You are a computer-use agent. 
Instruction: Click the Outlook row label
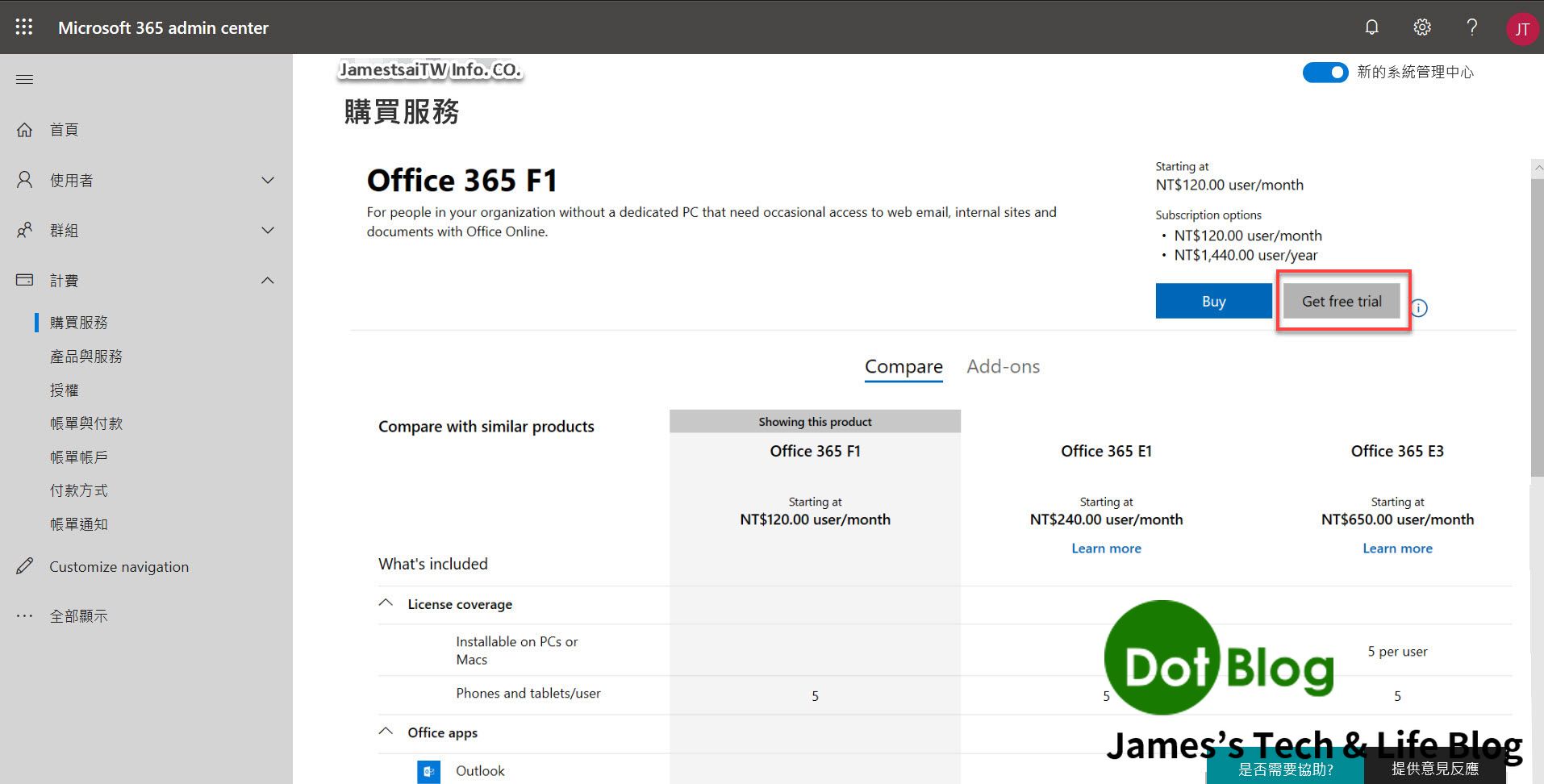[480, 771]
